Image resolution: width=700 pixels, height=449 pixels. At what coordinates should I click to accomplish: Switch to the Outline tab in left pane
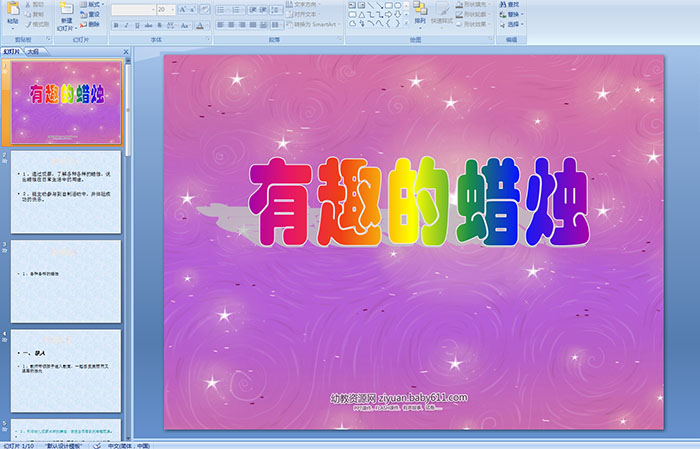[33, 49]
